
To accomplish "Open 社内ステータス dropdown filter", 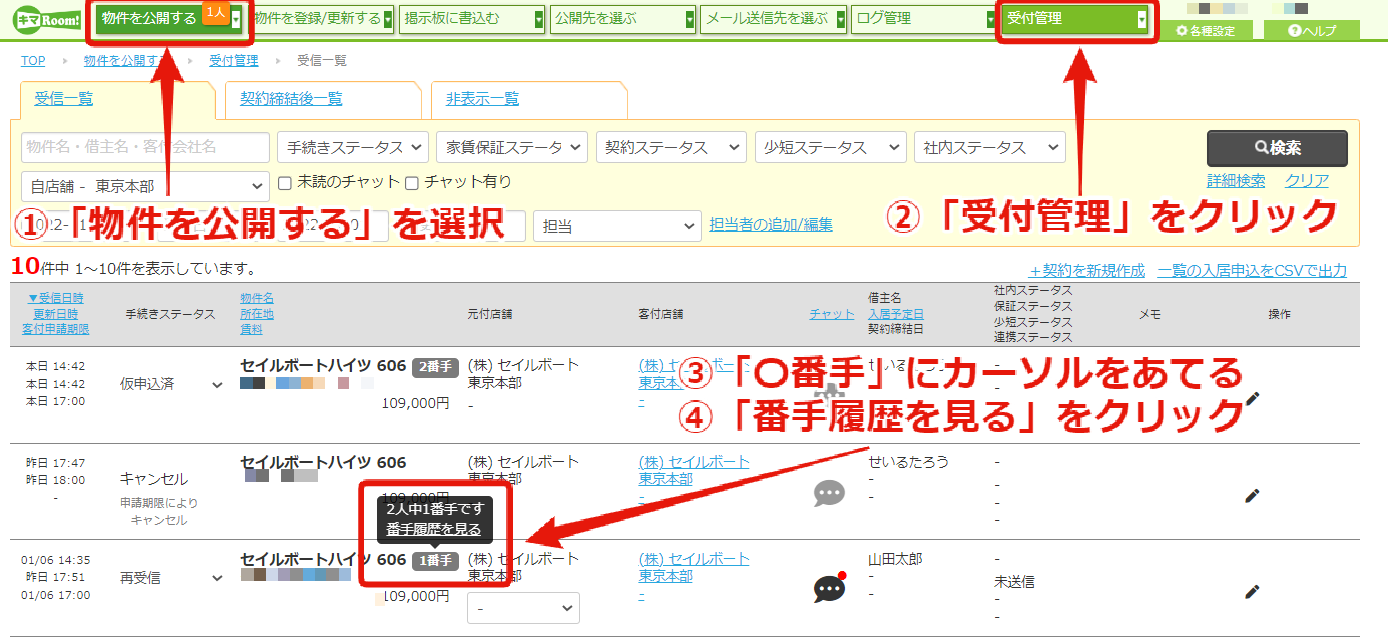I will point(989,147).
